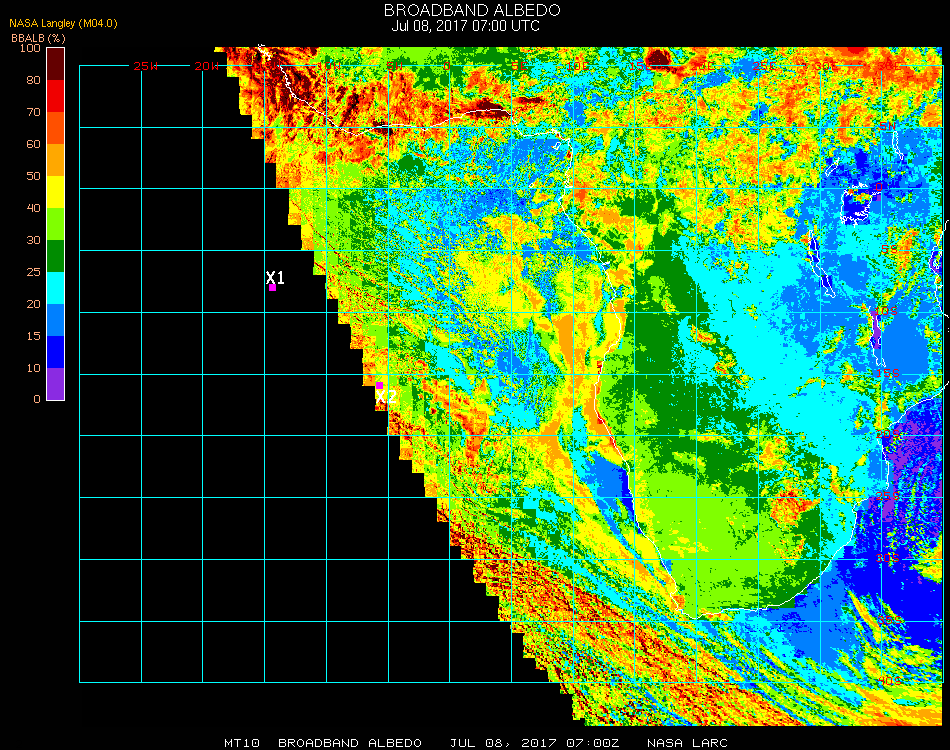Click the 5N latitude label
The width and height of the screenshot is (950, 750).
click(886, 126)
